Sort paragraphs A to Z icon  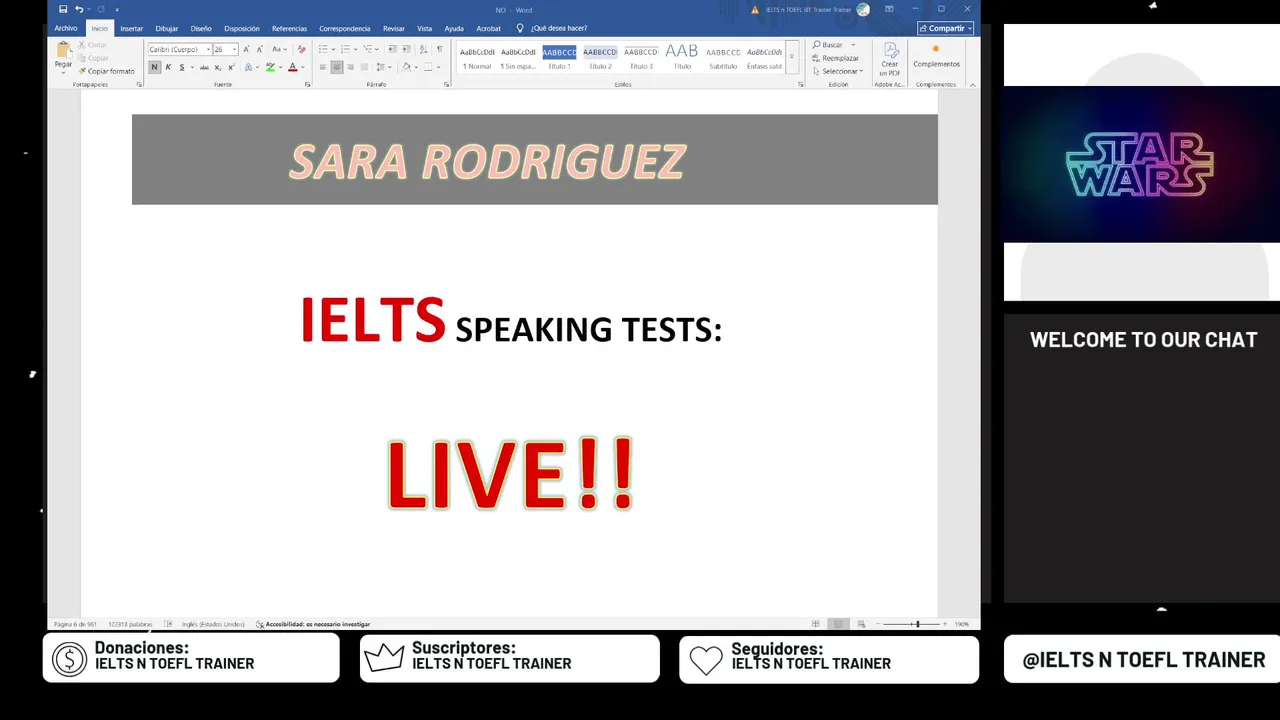[424, 49]
